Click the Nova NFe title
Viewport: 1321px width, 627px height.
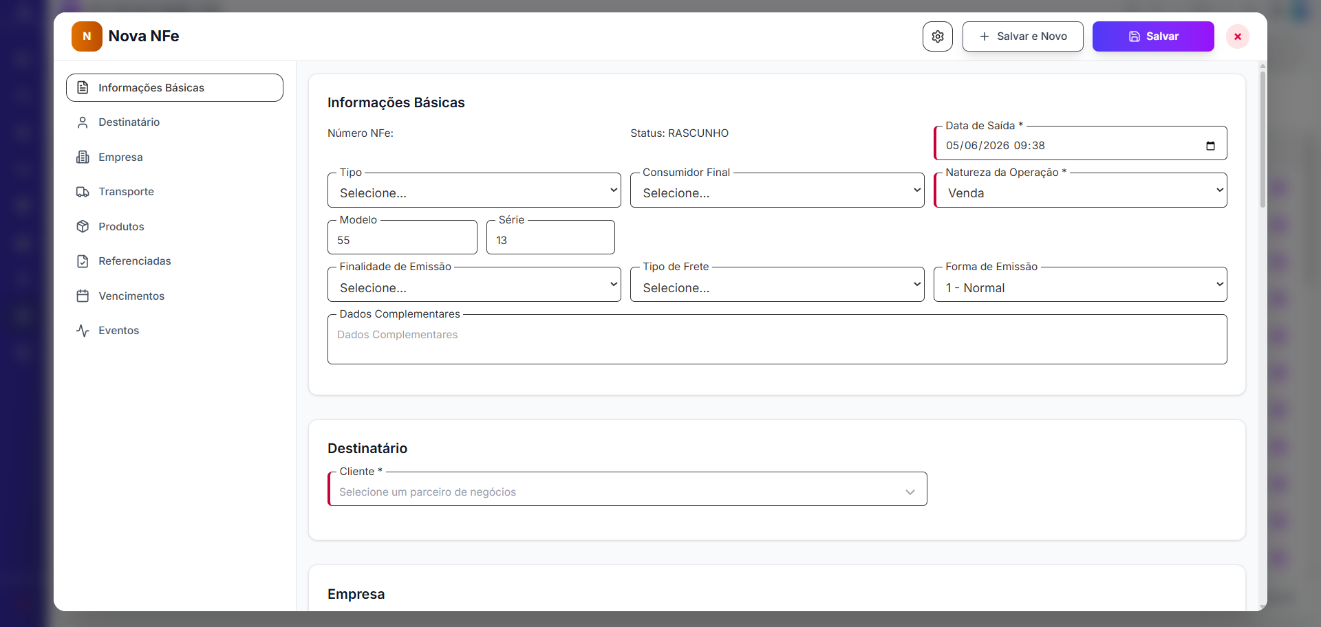[144, 36]
